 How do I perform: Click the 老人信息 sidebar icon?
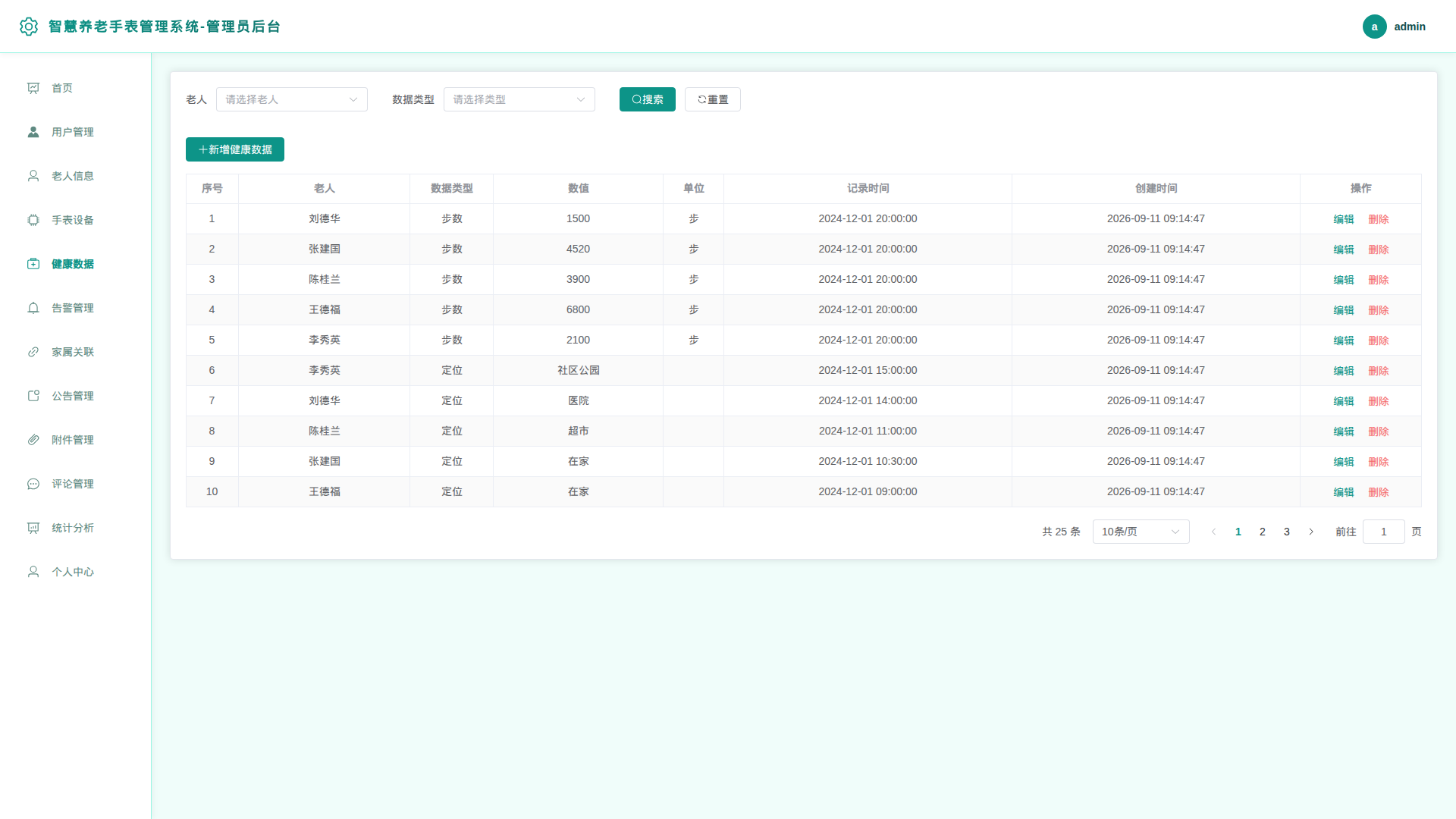point(33,176)
